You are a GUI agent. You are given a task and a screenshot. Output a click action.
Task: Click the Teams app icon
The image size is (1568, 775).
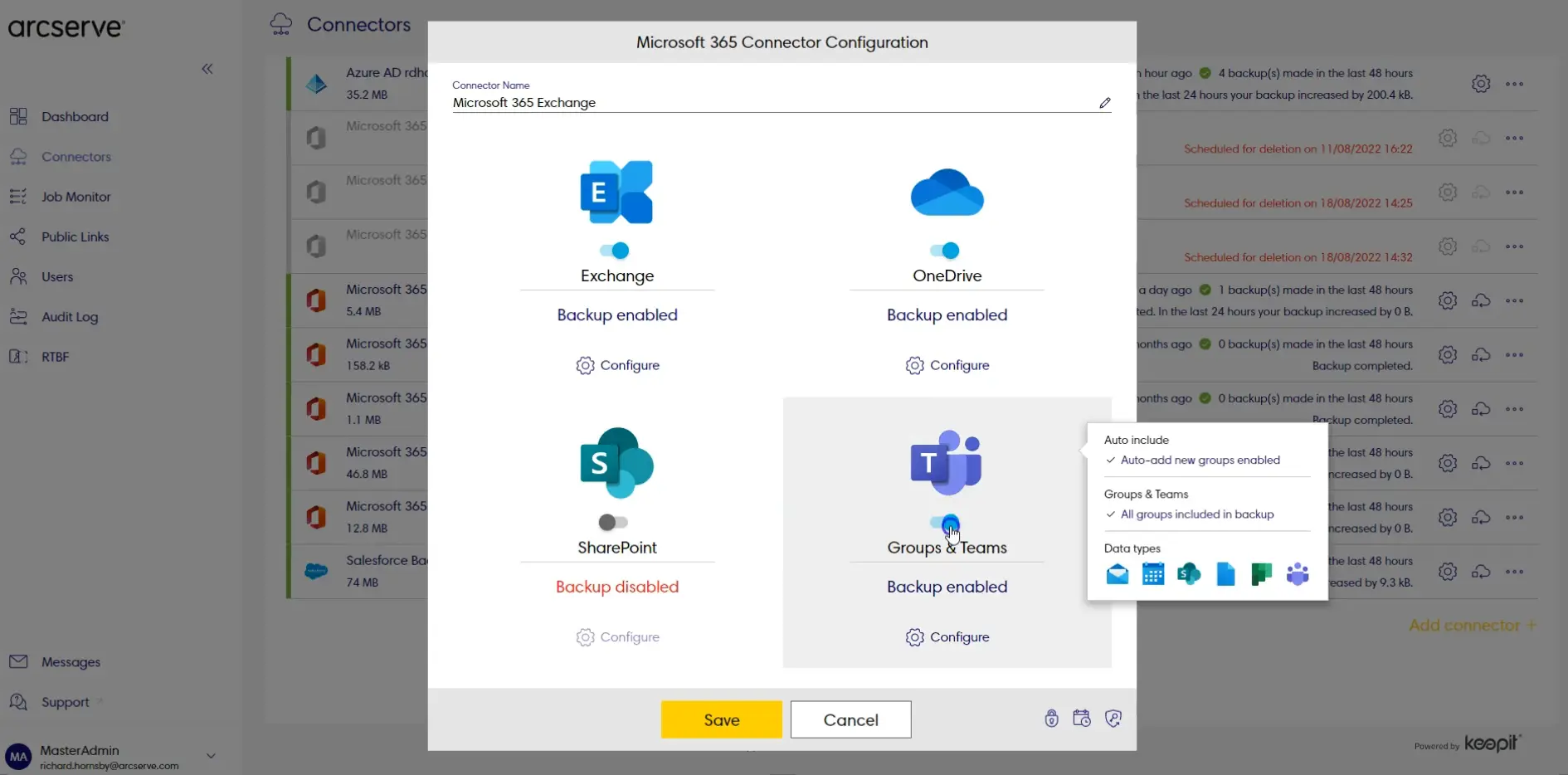click(947, 462)
